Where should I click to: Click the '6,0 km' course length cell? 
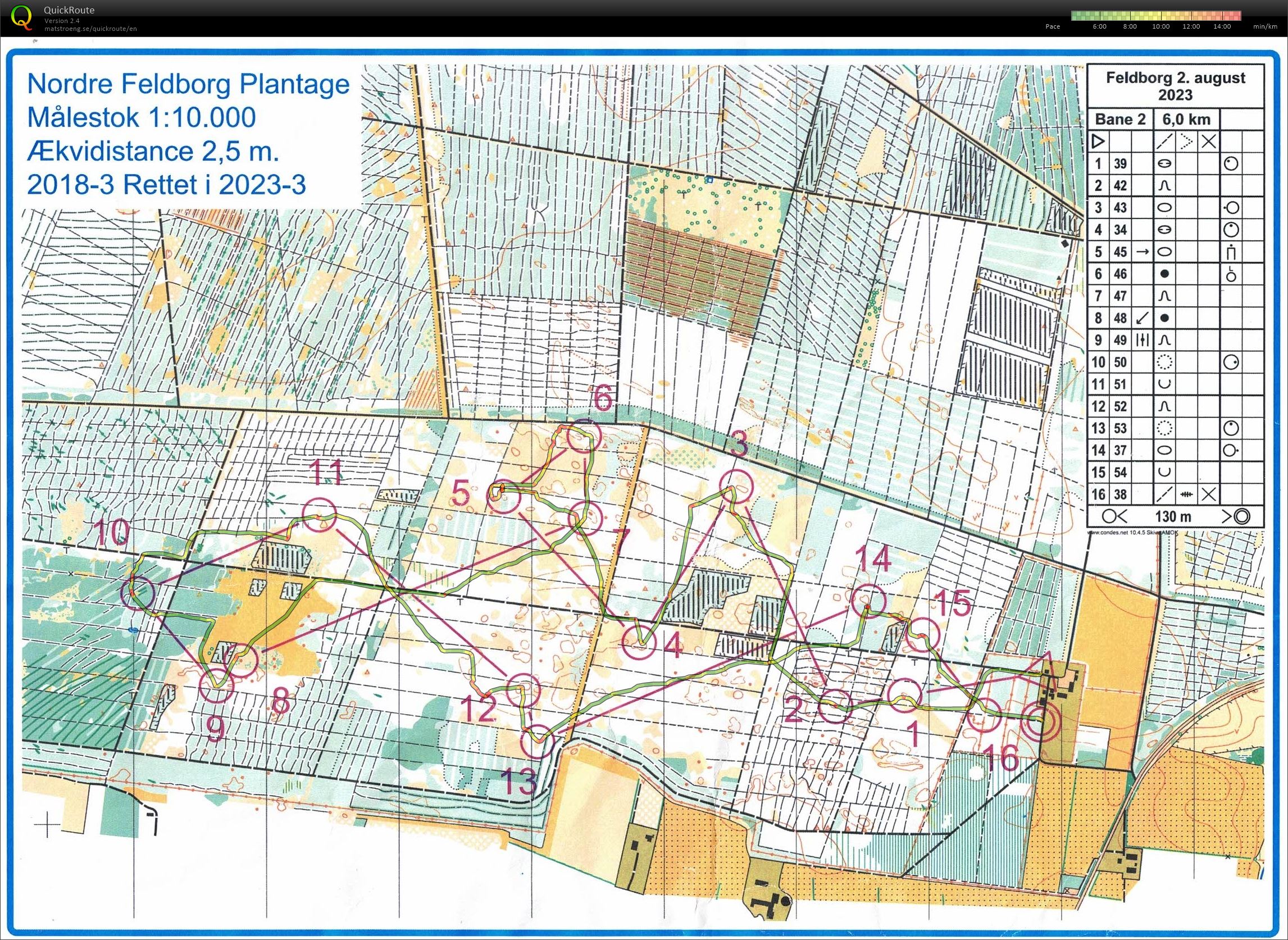point(1186,120)
